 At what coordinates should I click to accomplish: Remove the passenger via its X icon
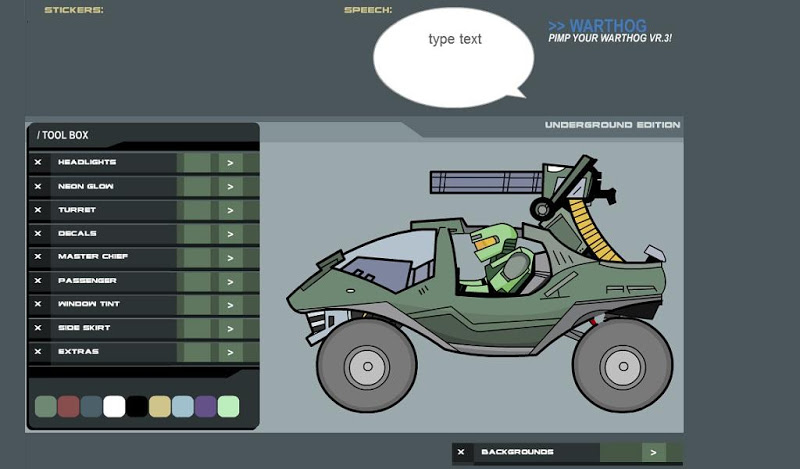click(x=38, y=281)
